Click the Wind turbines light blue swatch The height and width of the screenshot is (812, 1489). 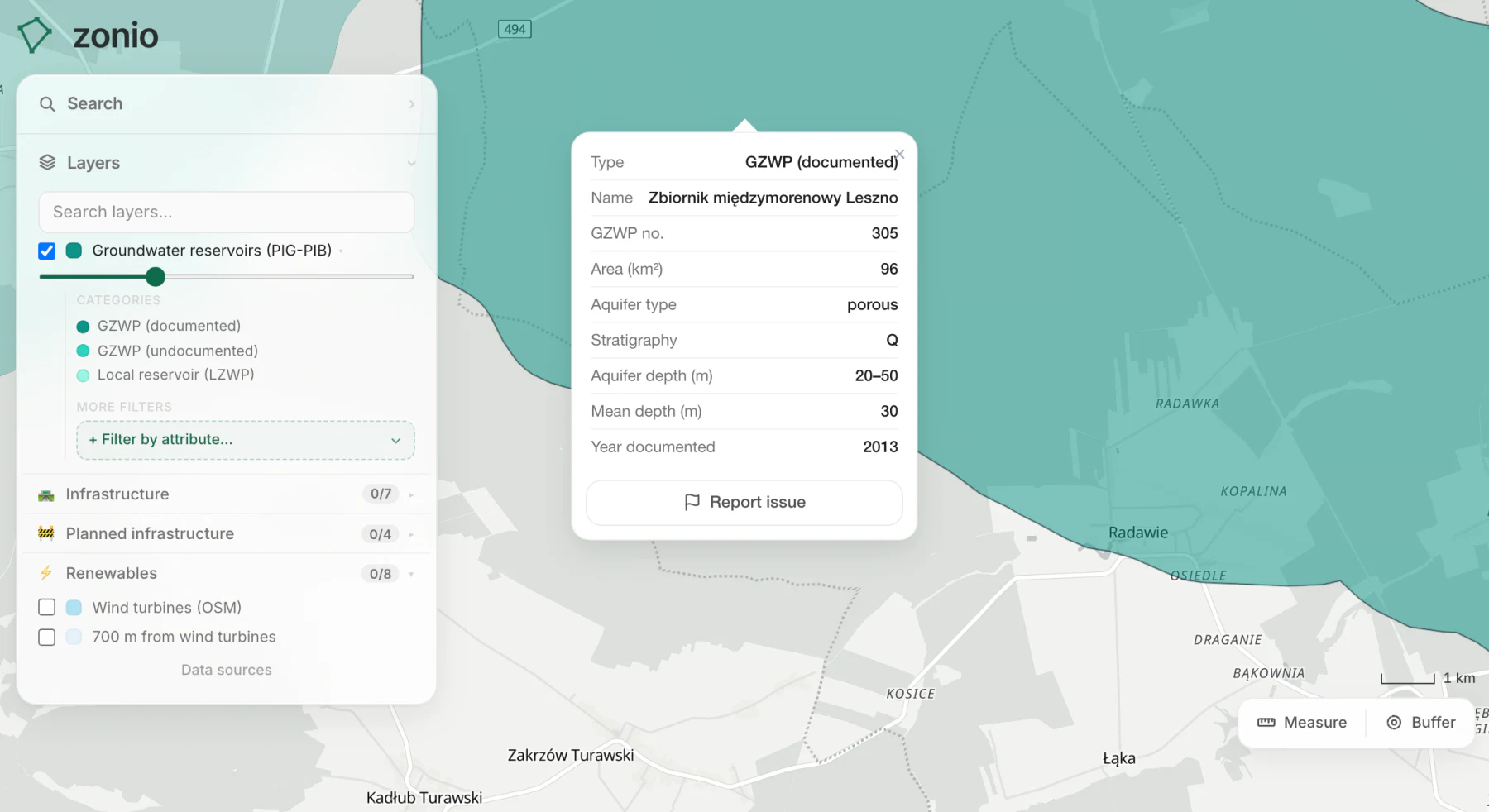74,608
